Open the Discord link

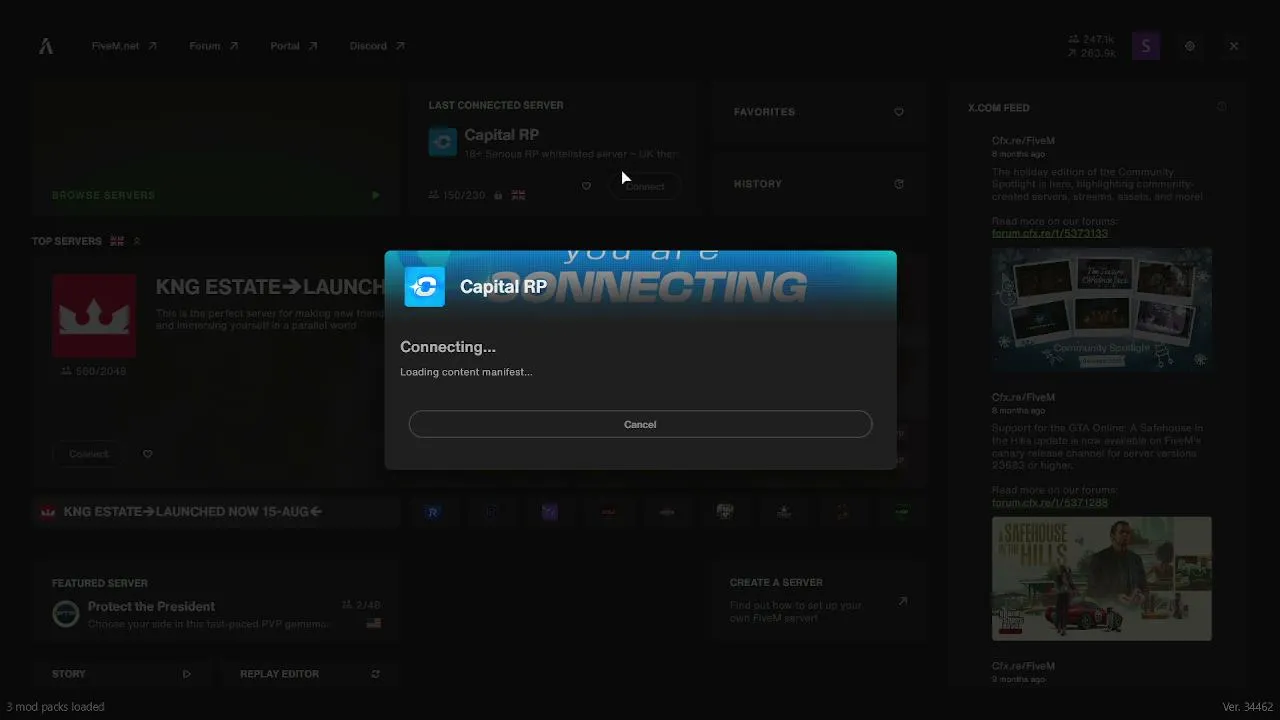(377, 46)
